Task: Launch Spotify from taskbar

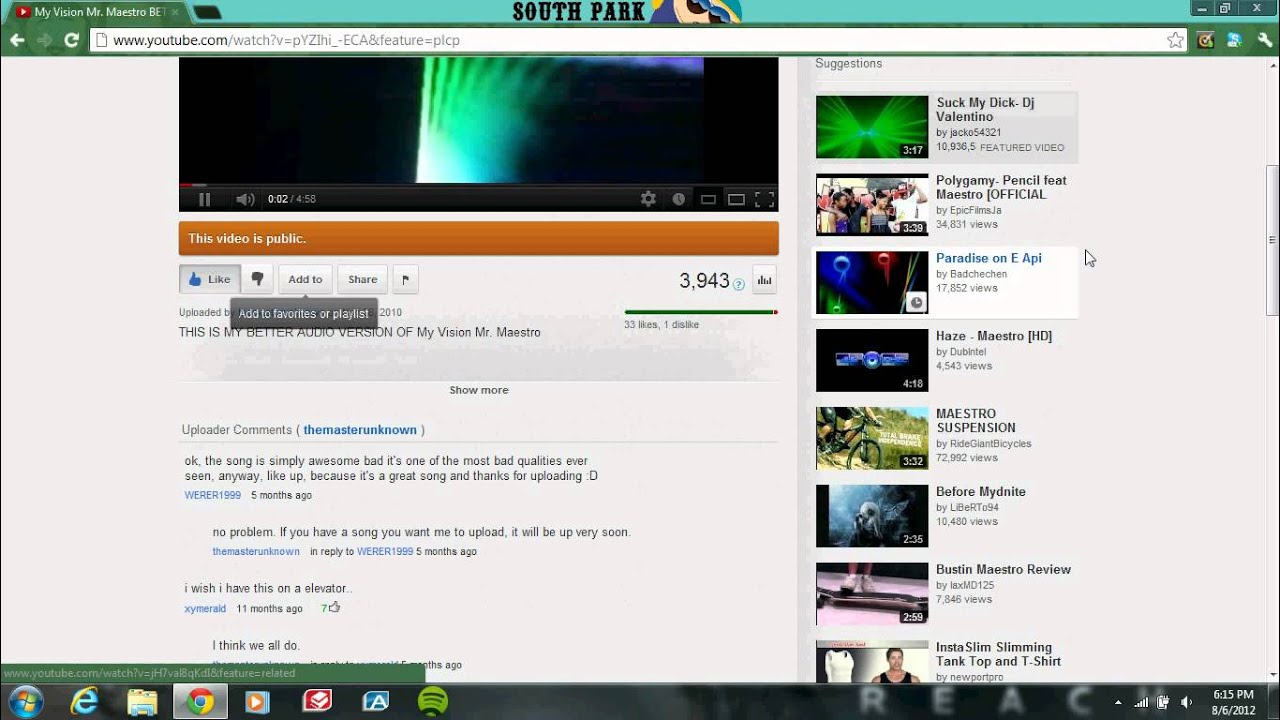Action: [432, 702]
